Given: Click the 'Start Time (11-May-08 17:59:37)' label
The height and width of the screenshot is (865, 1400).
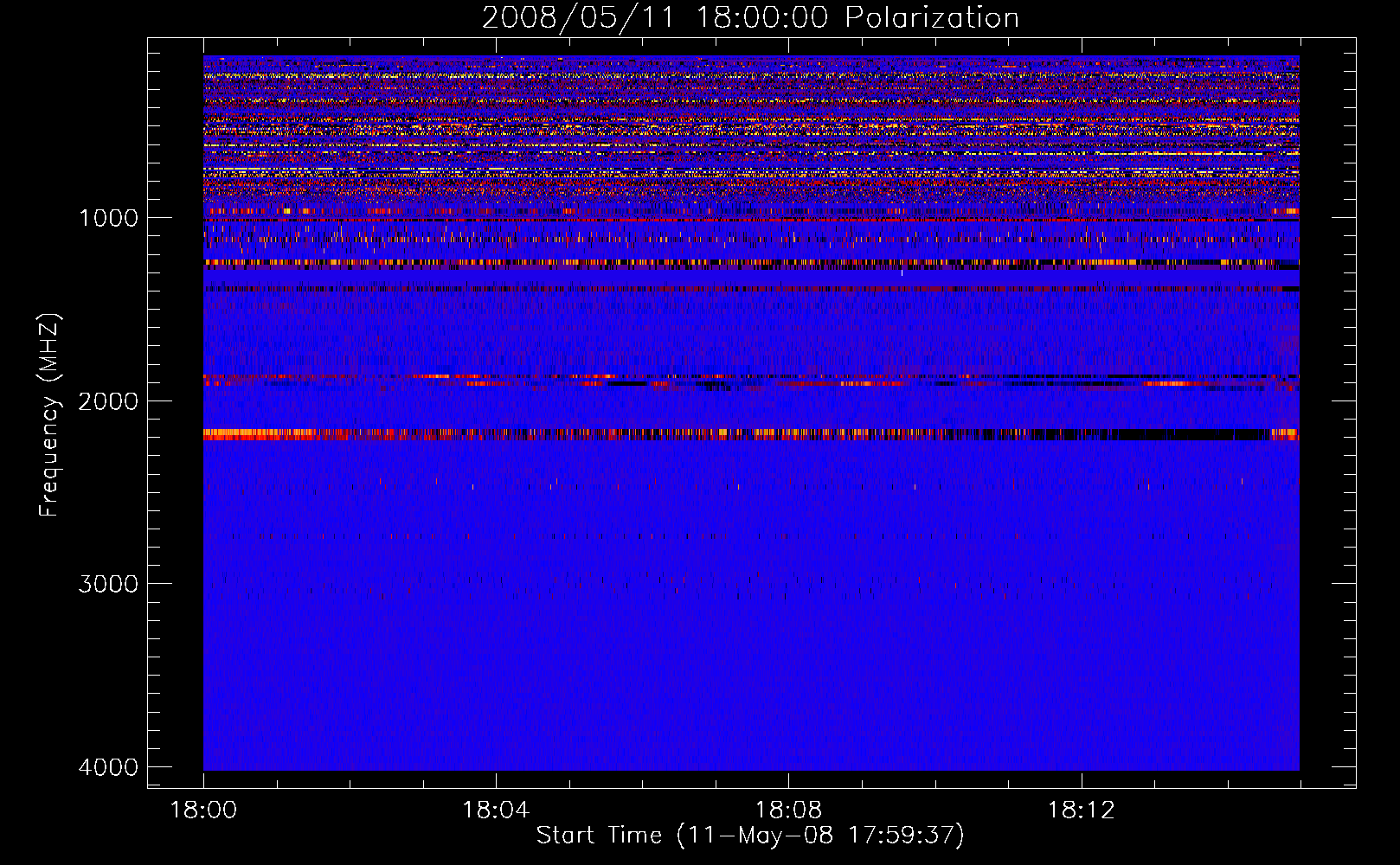Looking at the screenshot, I should (750, 836).
